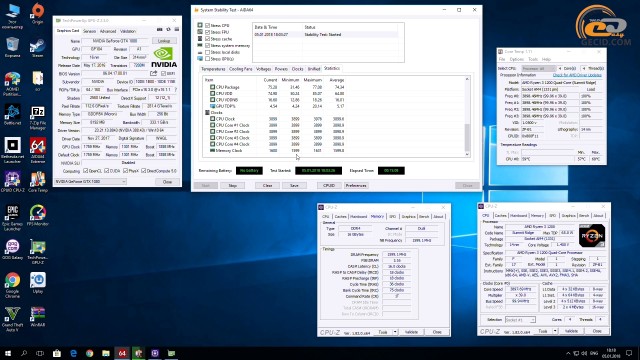Click the Save button in the stability test
Viewport: 640px width, 360px height.
point(294,185)
